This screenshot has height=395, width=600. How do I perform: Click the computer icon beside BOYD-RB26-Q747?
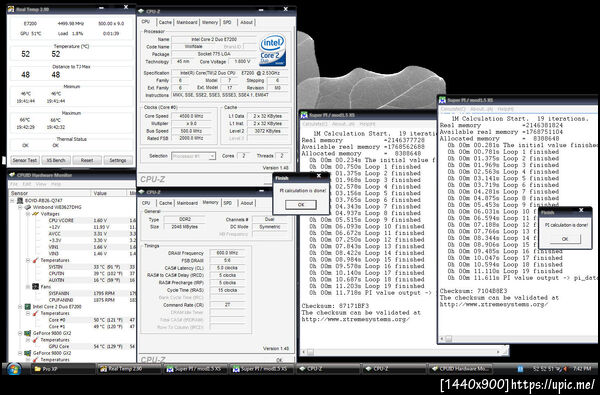pyautogui.click(x=20, y=201)
